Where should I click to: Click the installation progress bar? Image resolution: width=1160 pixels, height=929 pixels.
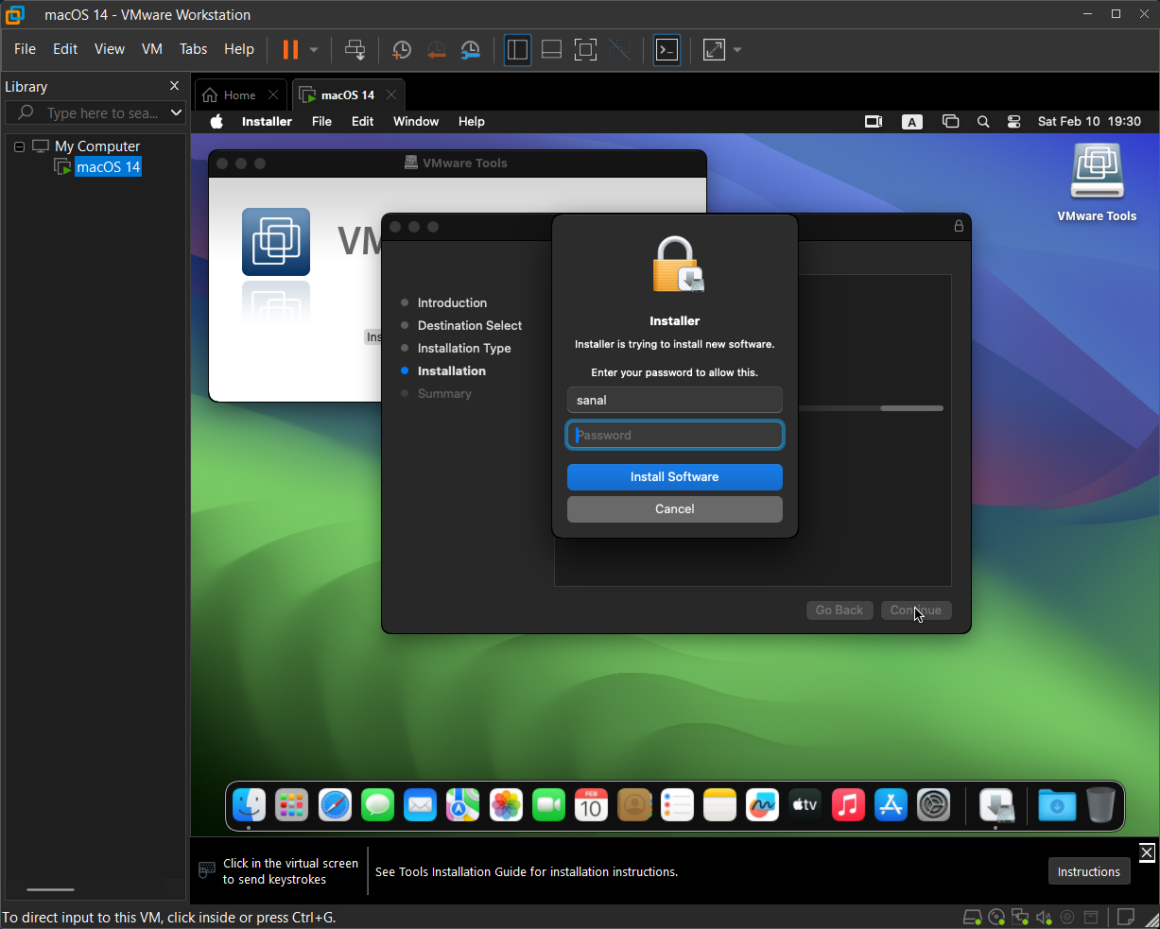point(870,408)
